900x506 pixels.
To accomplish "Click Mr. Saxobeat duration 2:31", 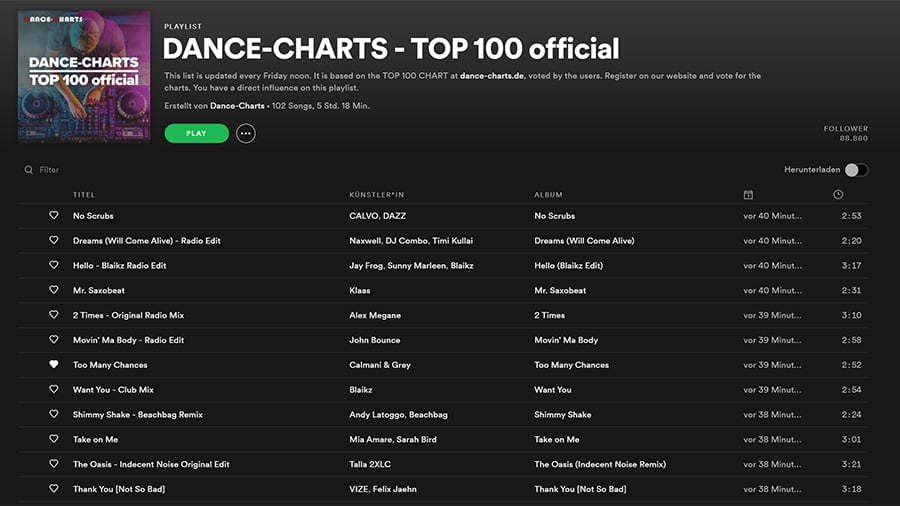I will click(x=851, y=290).
